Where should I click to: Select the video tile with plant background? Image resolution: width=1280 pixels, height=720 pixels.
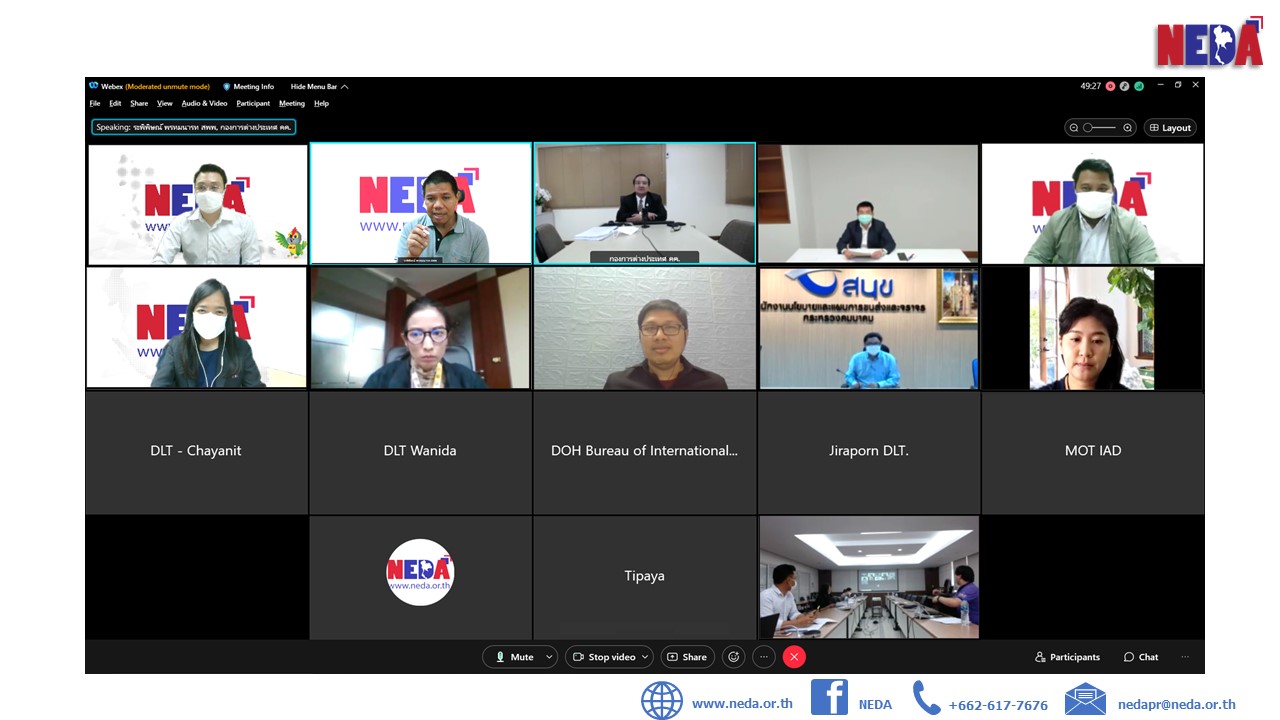[x=1093, y=328]
